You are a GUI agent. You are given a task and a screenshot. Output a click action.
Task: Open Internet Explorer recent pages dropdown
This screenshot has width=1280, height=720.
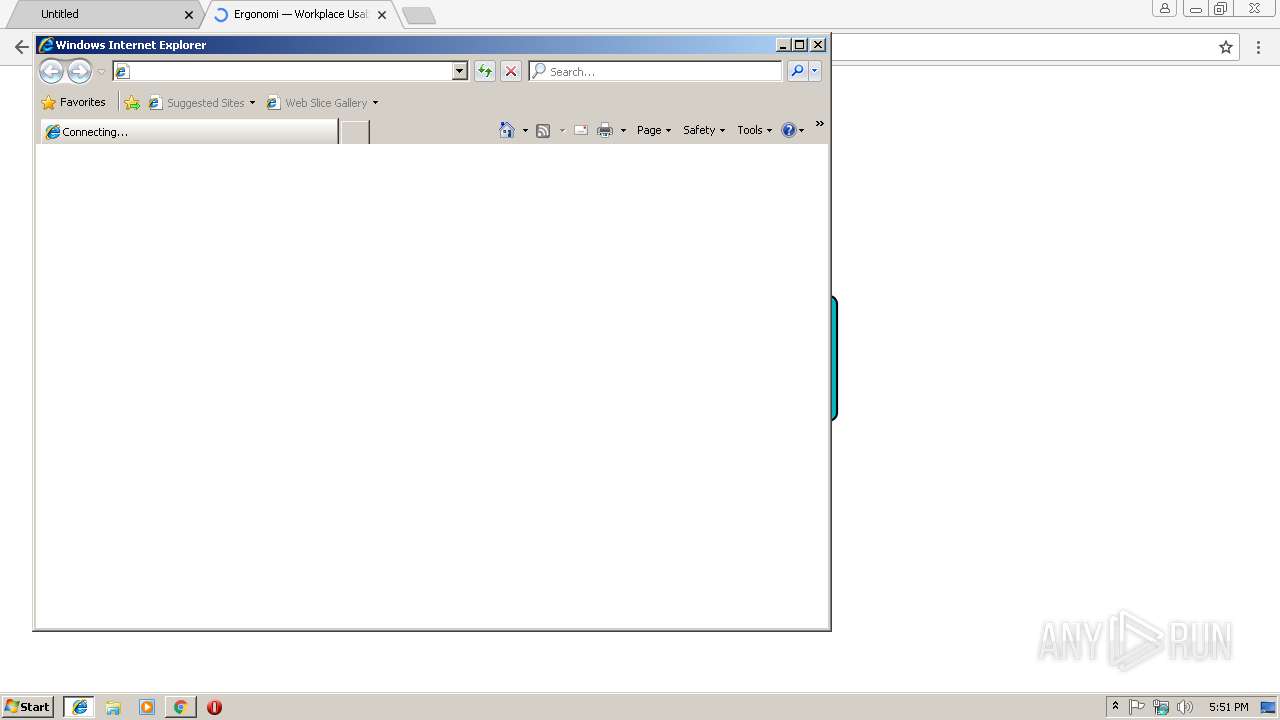tap(101, 72)
